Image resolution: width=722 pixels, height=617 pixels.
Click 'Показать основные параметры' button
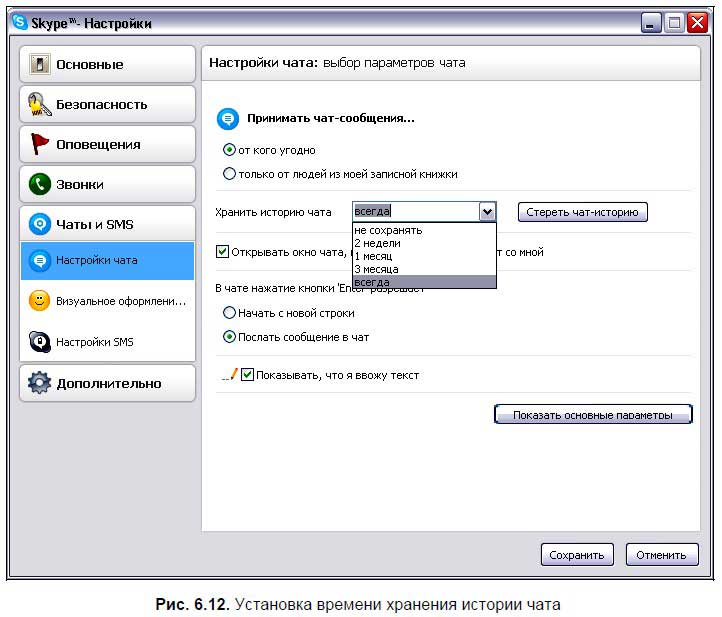click(x=593, y=415)
